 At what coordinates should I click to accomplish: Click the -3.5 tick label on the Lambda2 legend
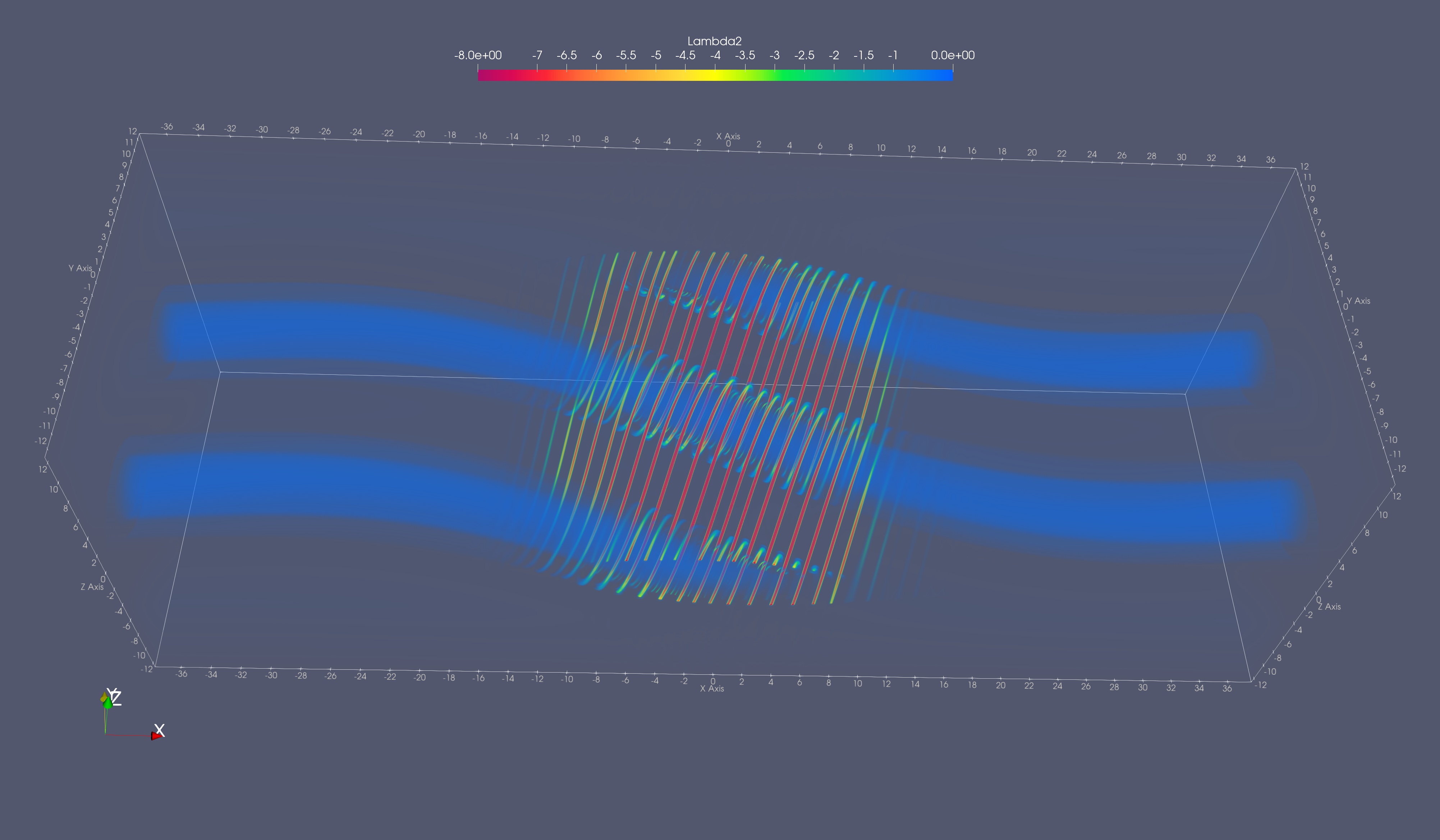pyautogui.click(x=744, y=55)
